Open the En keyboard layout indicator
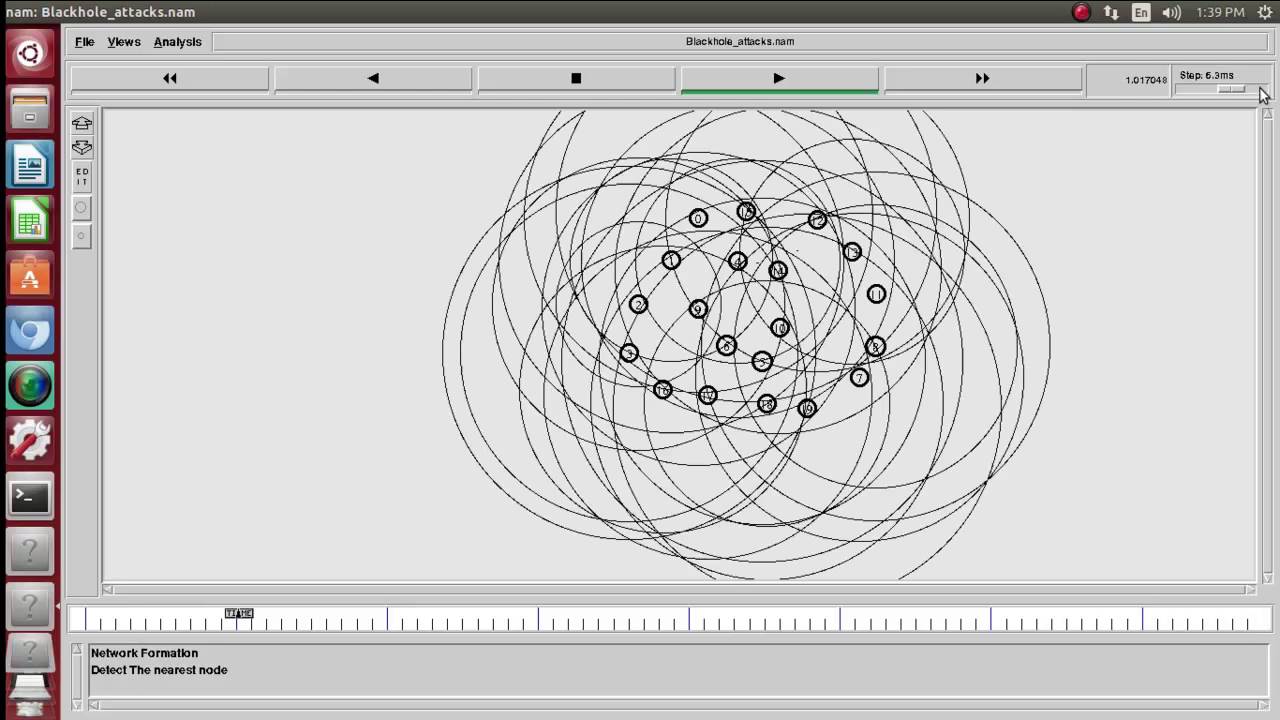1280x720 pixels. coord(1141,12)
